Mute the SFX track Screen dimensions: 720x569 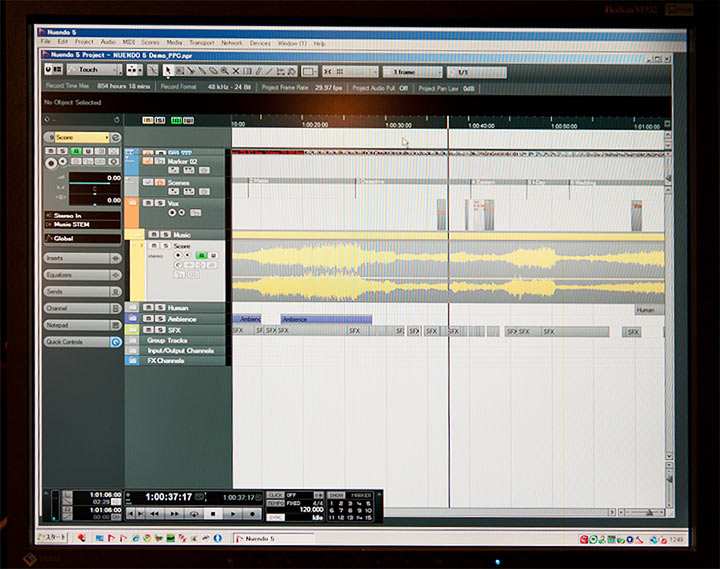coord(148,330)
